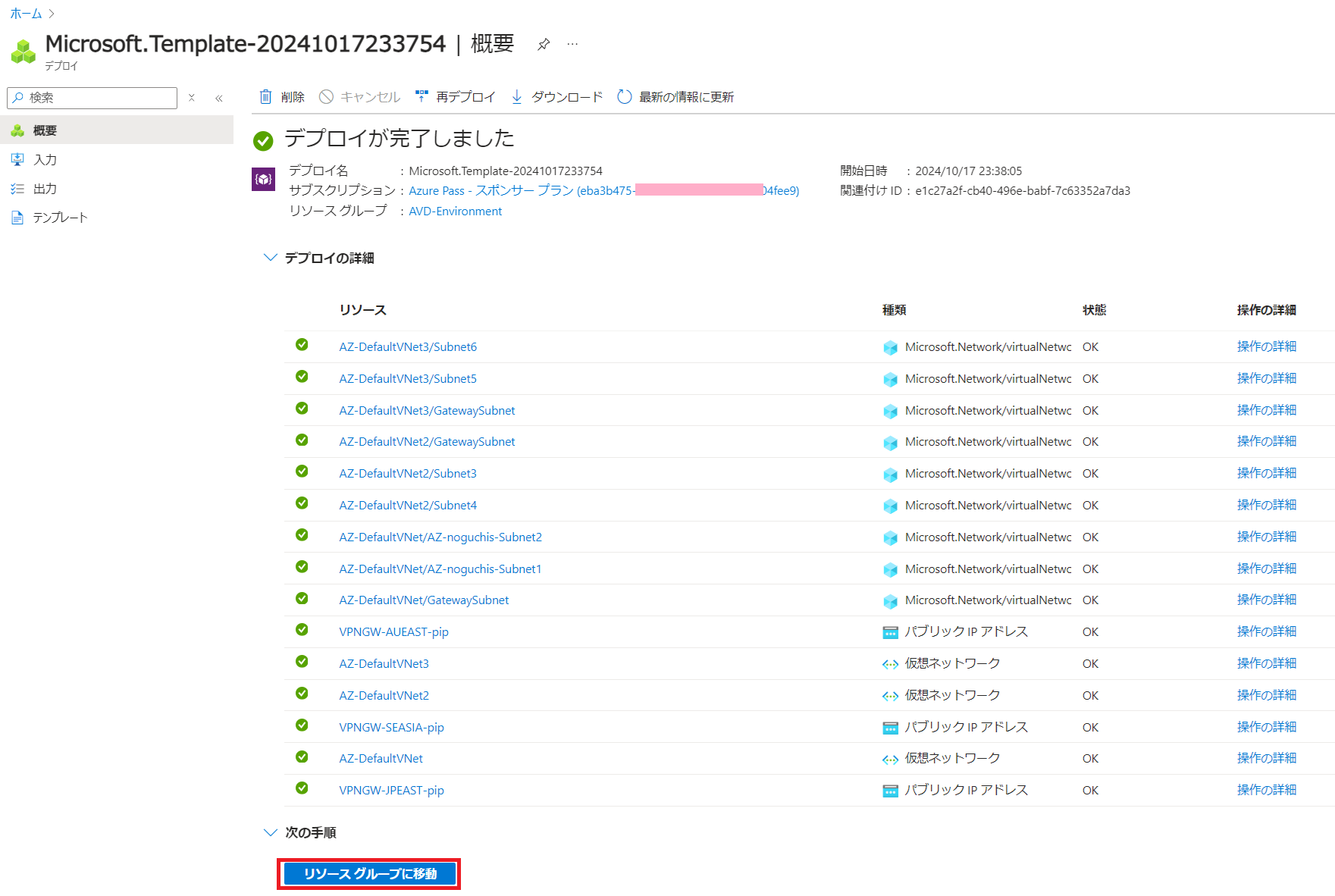Click the 最新の情報に更新 refresh icon
The height and width of the screenshot is (896, 1335).
625,97
